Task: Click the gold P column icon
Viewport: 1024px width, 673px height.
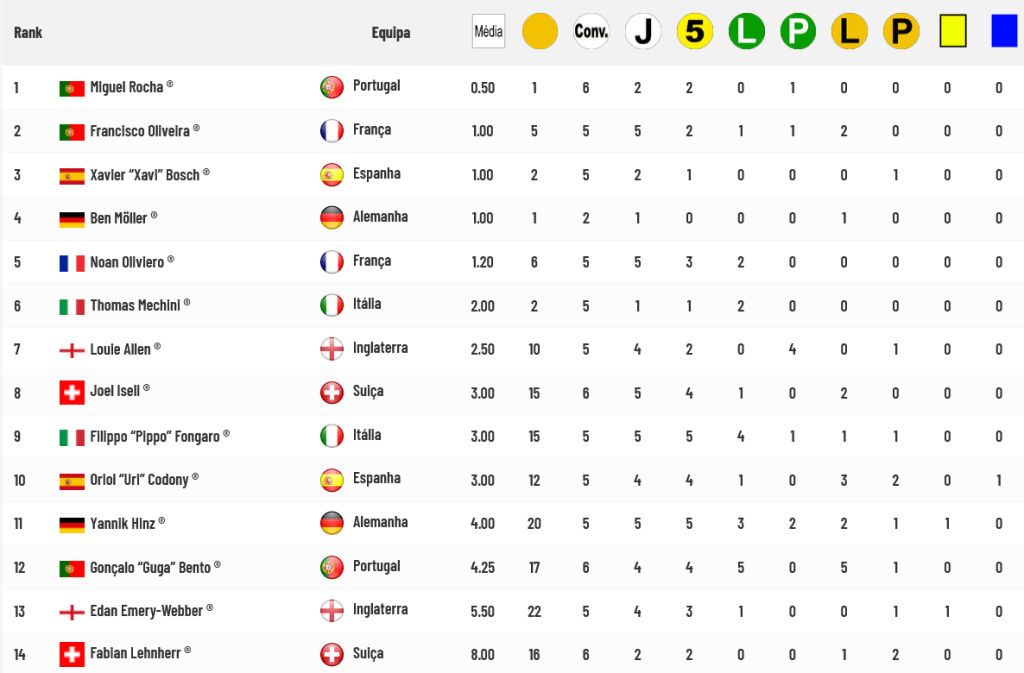Action: click(x=901, y=31)
